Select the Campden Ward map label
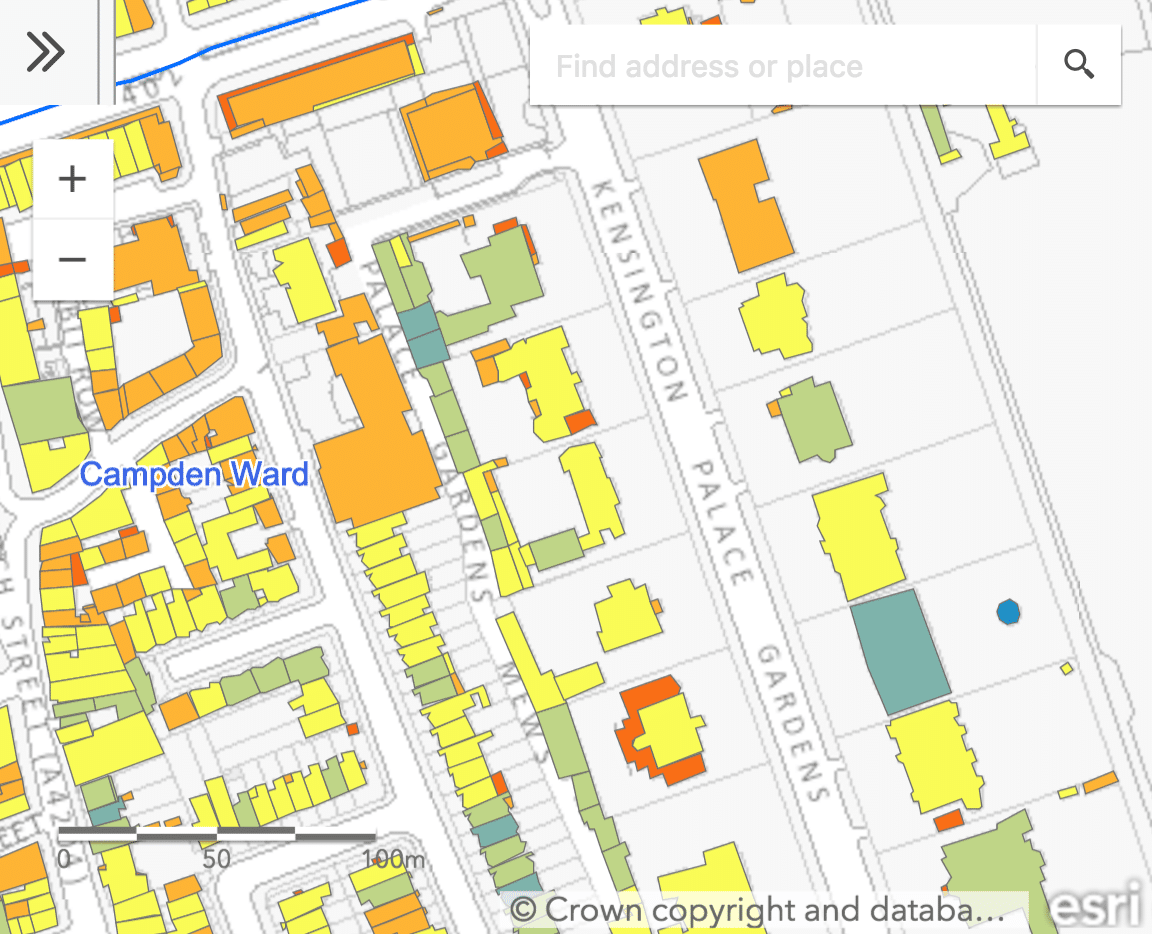Viewport: 1152px width, 934px height. point(194,474)
